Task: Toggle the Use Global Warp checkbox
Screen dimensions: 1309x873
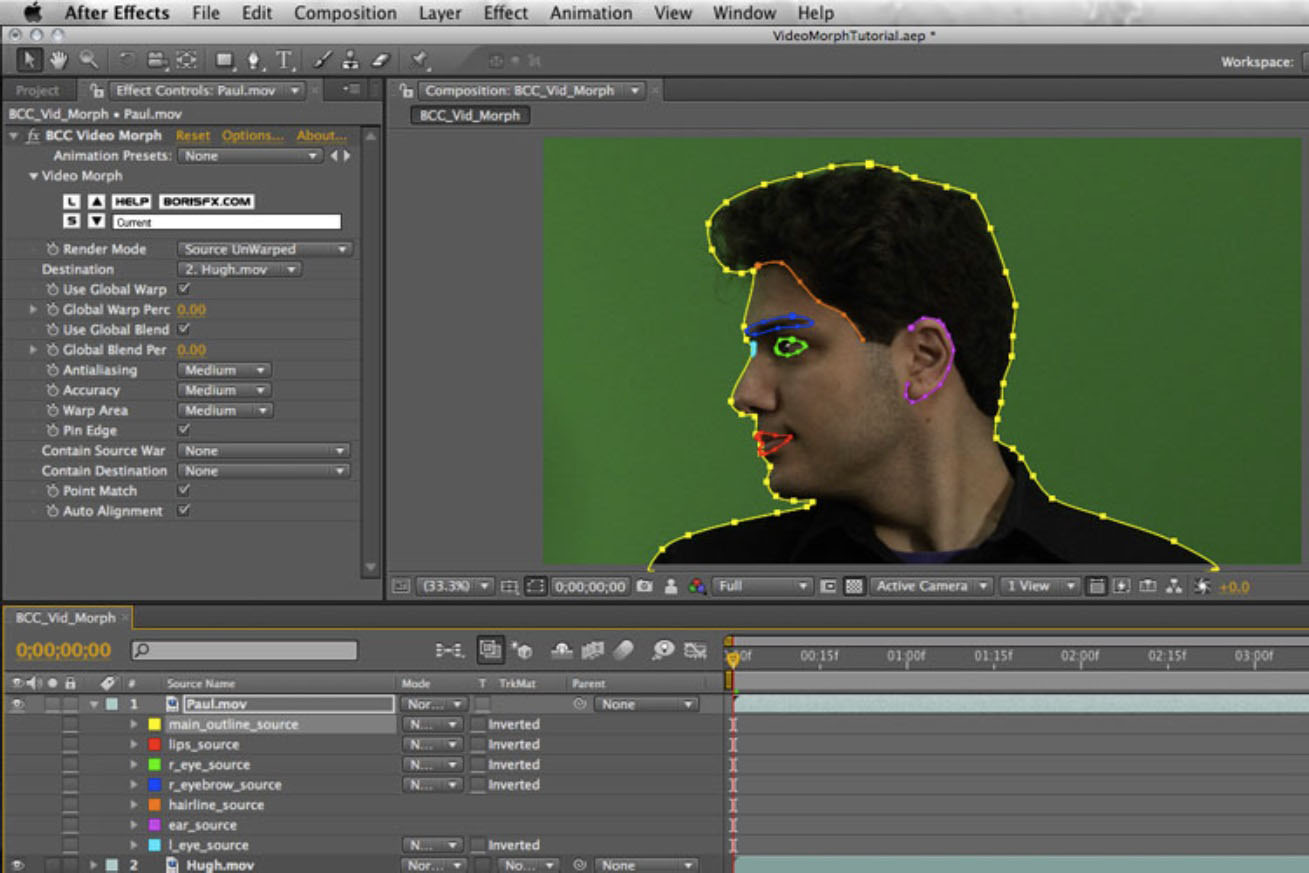Action: pos(184,289)
